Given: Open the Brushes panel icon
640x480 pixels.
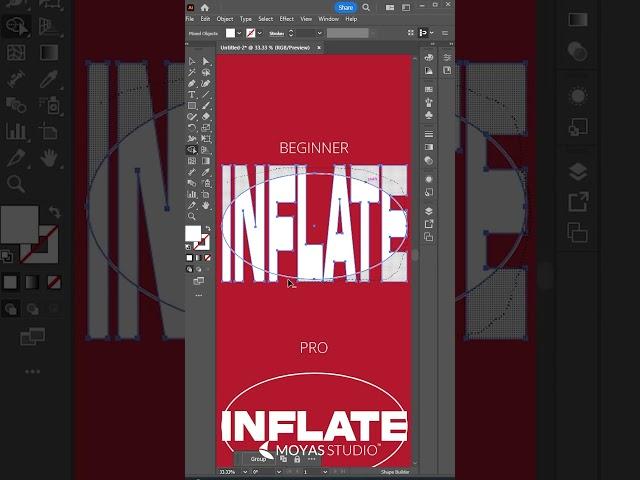Looking at the screenshot, I should coord(429,102).
